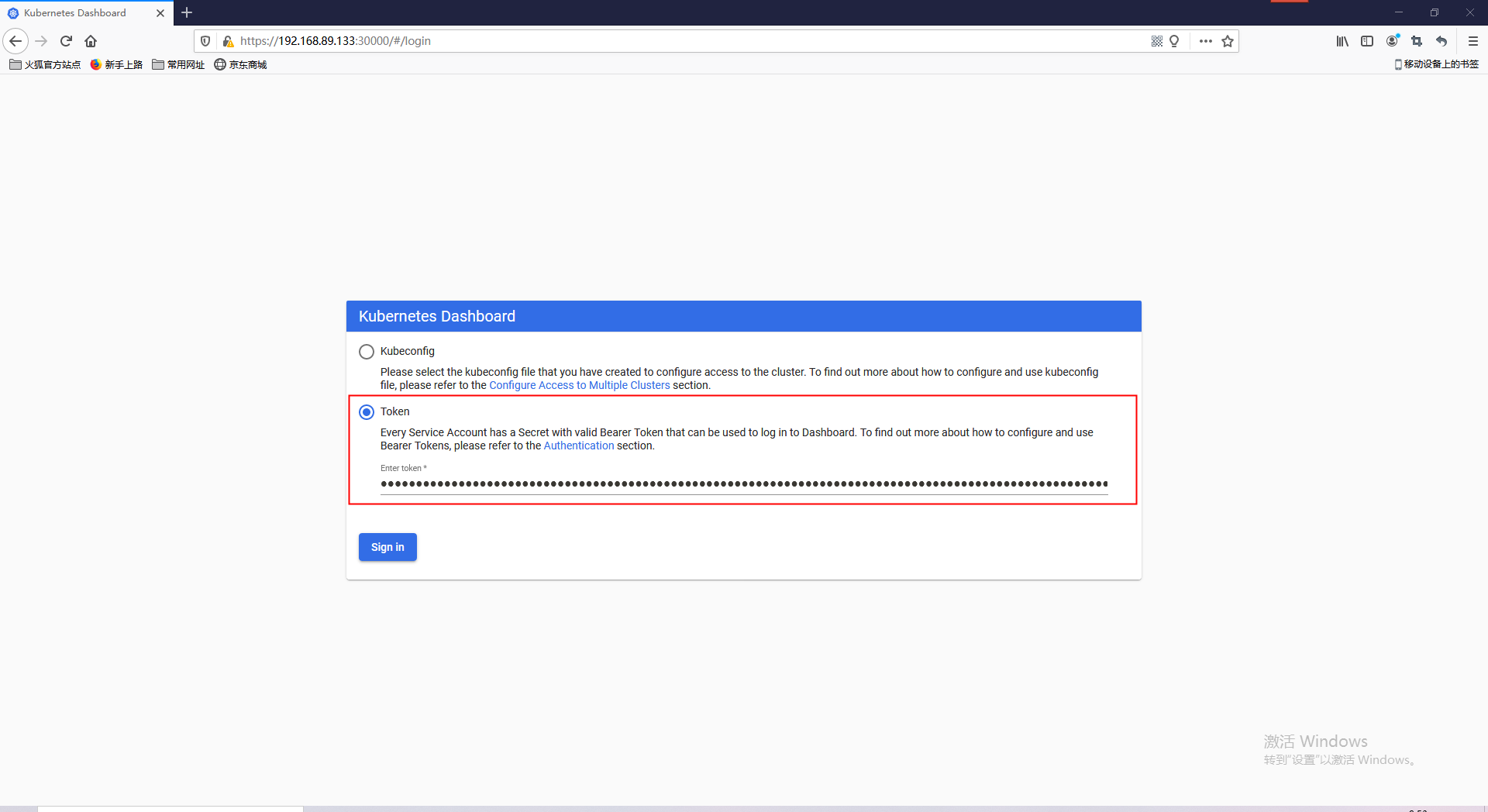Go back to the previous page
The width and height of the screenshot is (1488, 812).
(15, 41)
